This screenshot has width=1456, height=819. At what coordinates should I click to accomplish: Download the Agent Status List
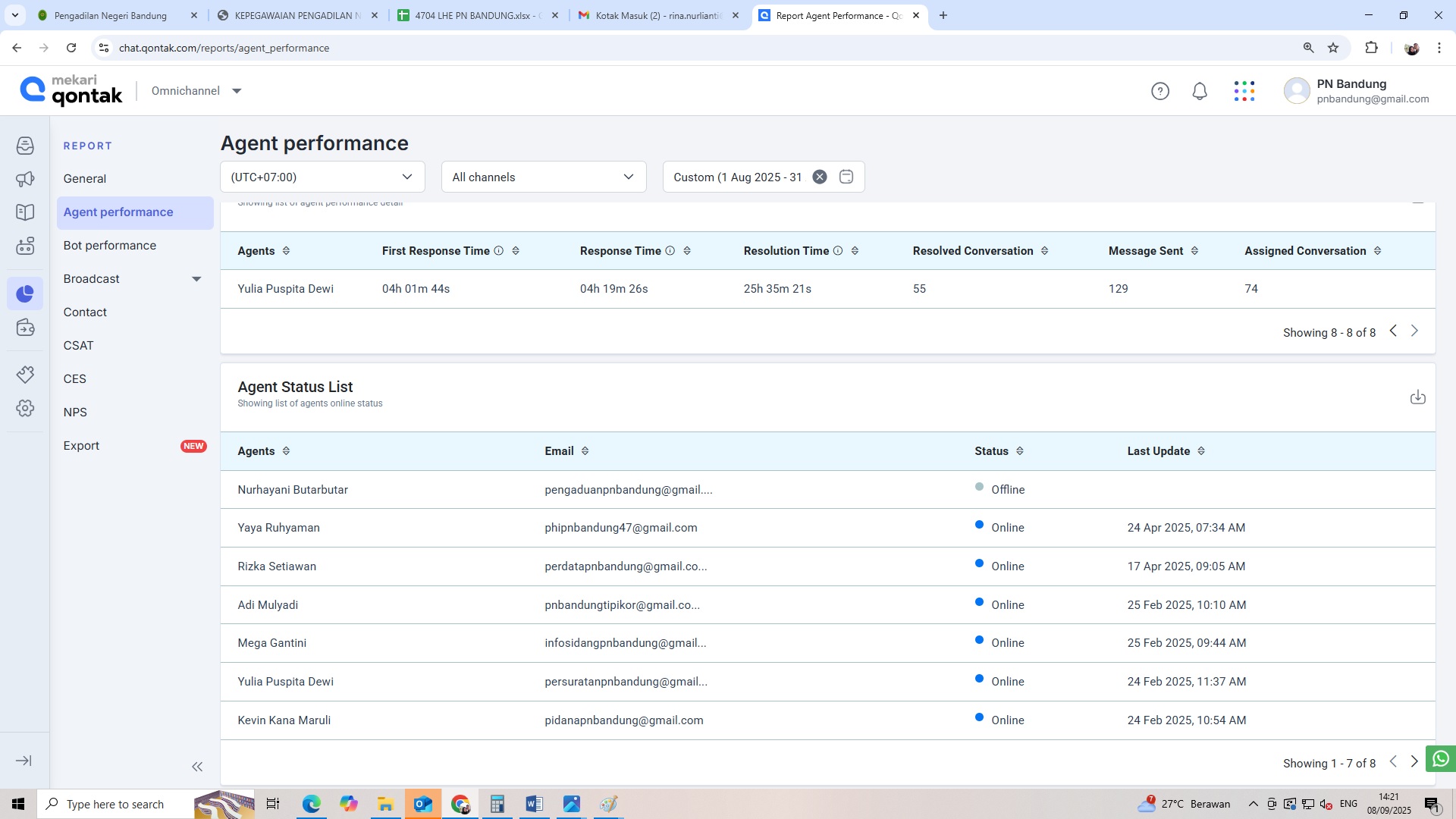pos(1417,397)
